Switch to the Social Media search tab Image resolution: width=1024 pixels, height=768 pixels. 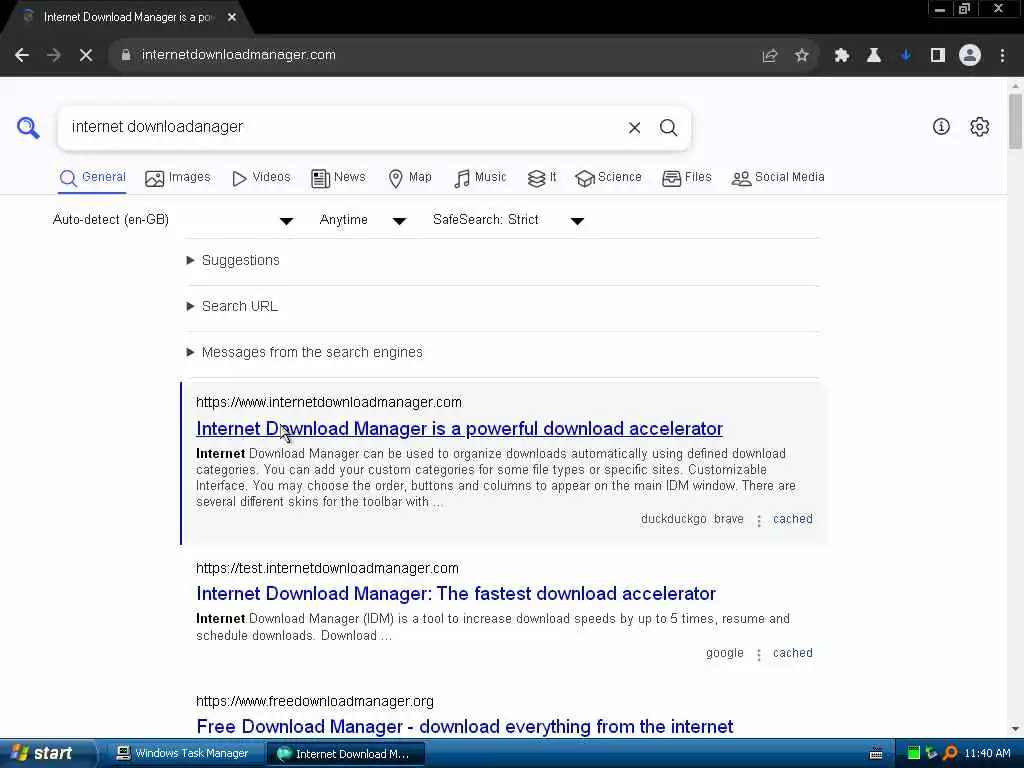tap(778, 178)
